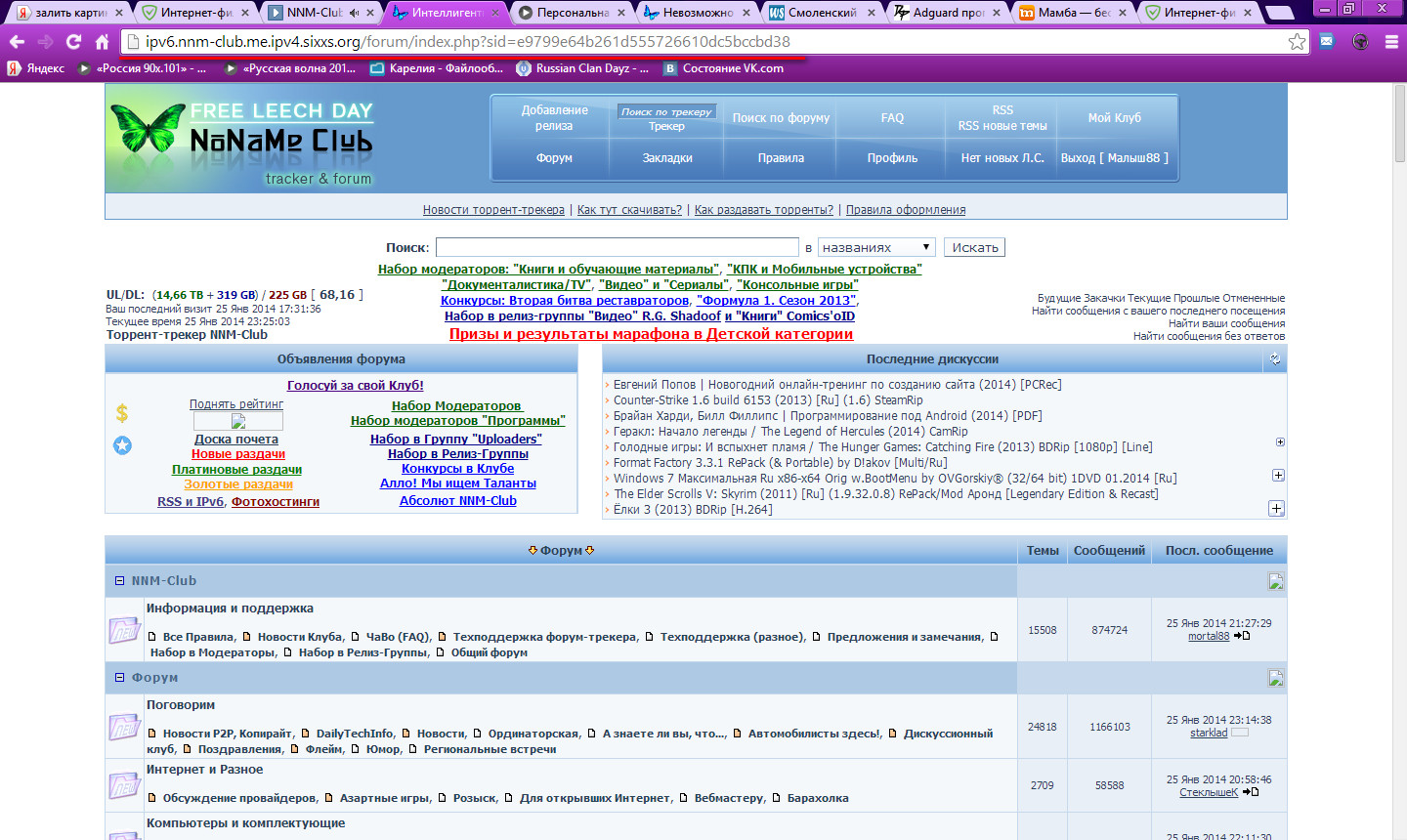Go back to the previous page
Screen dimensions: 1407x840
[x=17, y=42]
